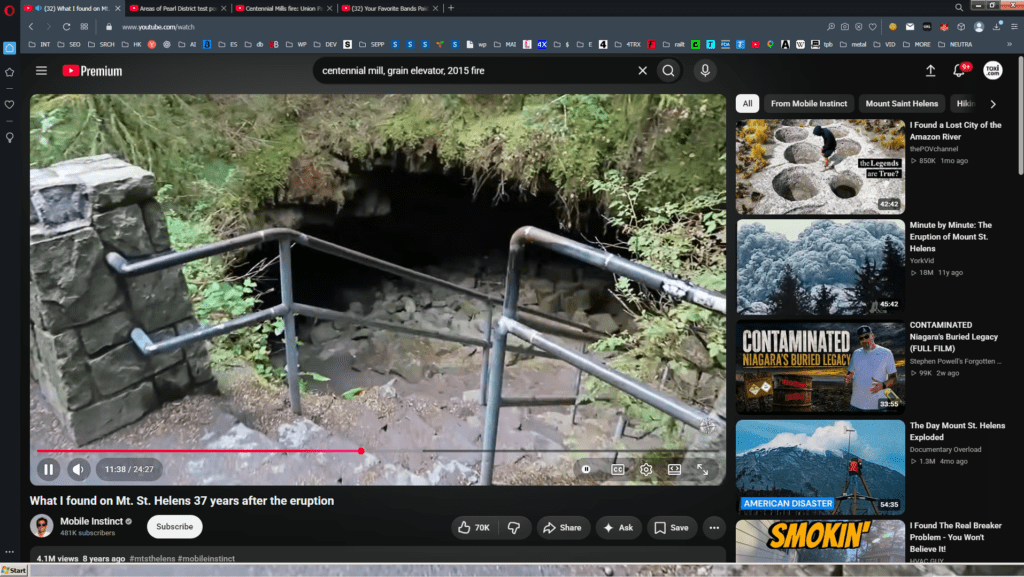
Task: Toggle closed captions in player
Action: [x=617, y=469]
